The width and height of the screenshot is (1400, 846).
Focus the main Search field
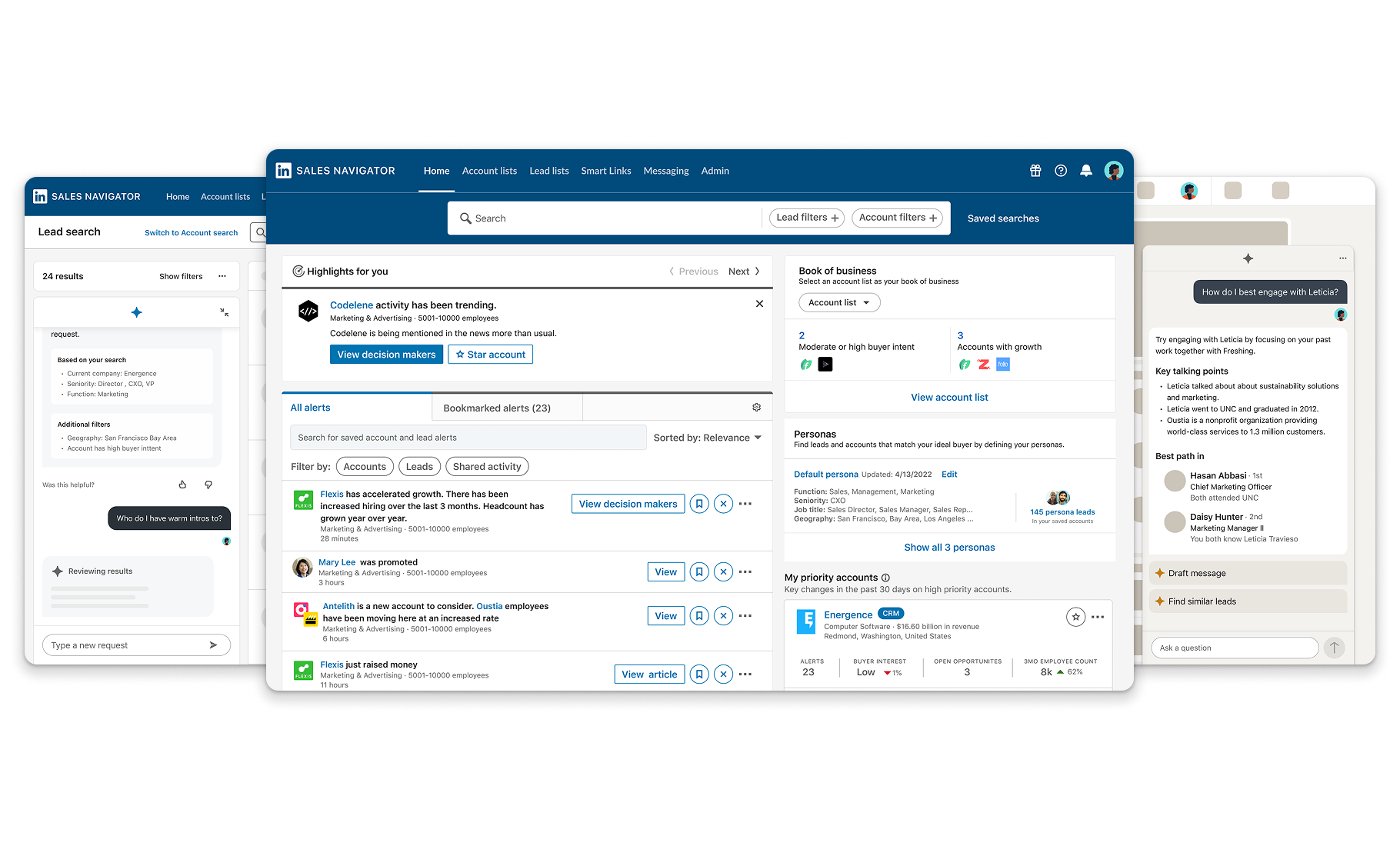click(608, 218)
